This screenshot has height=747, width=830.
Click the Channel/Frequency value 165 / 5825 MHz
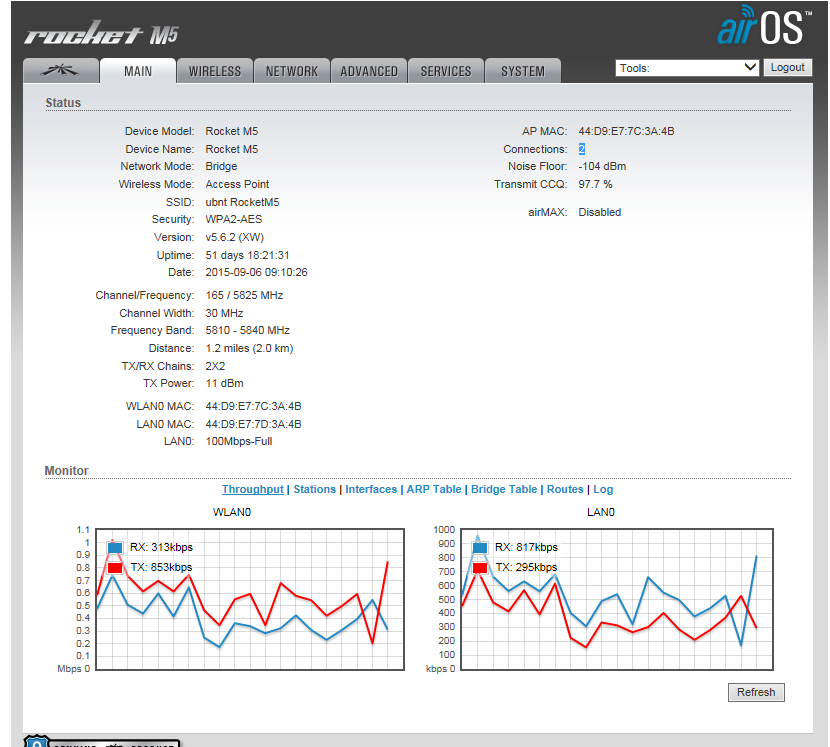tap(244, 295)
